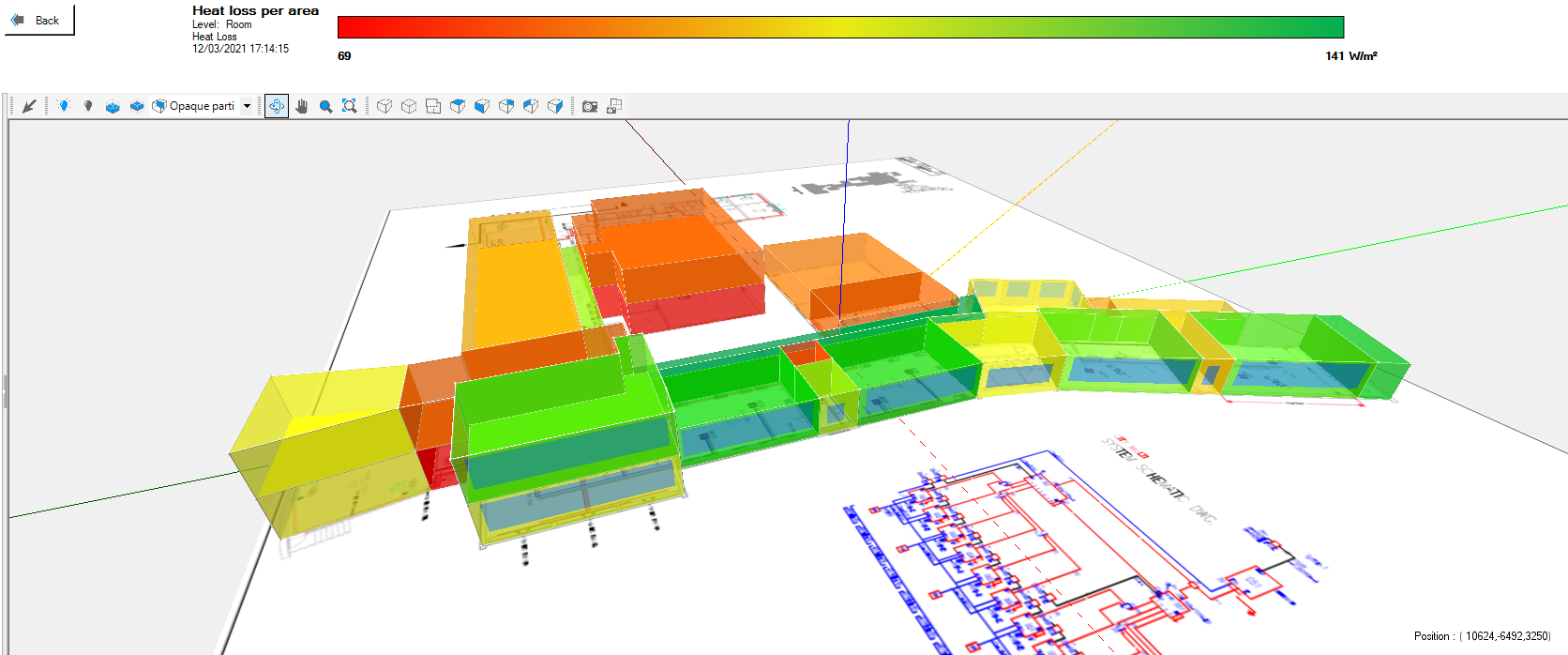Take a snapshot with the camera icon

click(x=590, y=106)
